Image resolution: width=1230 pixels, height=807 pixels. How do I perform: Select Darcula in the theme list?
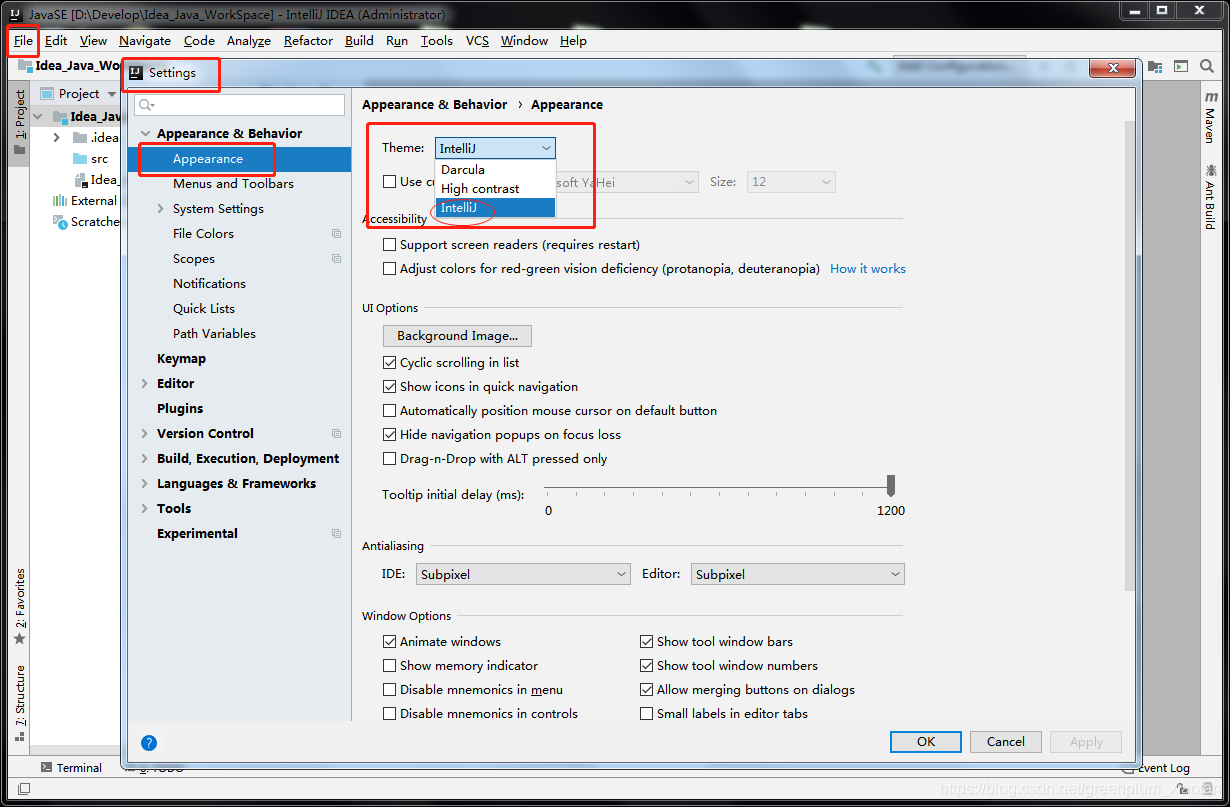tap(495, 170)
